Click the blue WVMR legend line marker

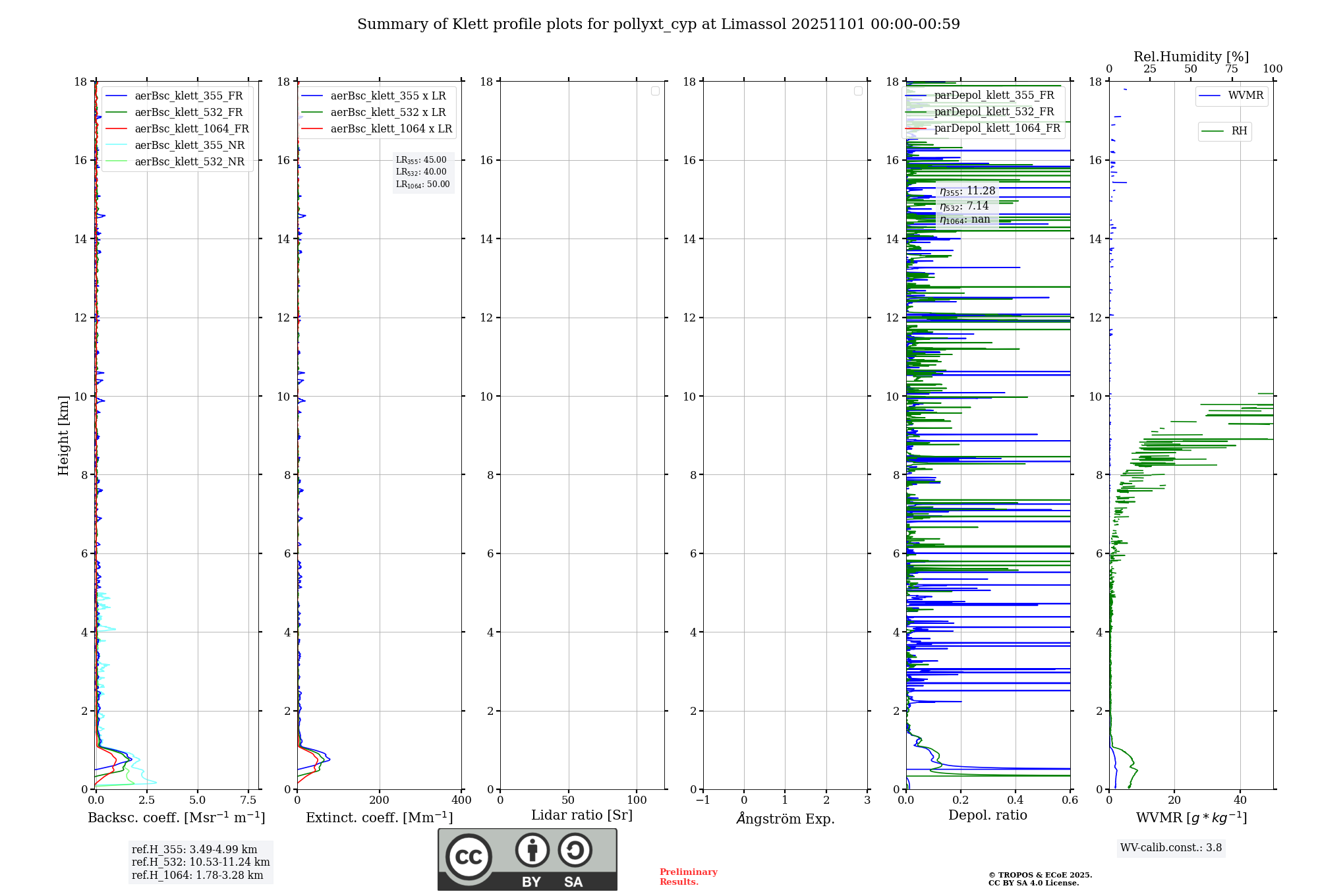tap(1210, 96)
